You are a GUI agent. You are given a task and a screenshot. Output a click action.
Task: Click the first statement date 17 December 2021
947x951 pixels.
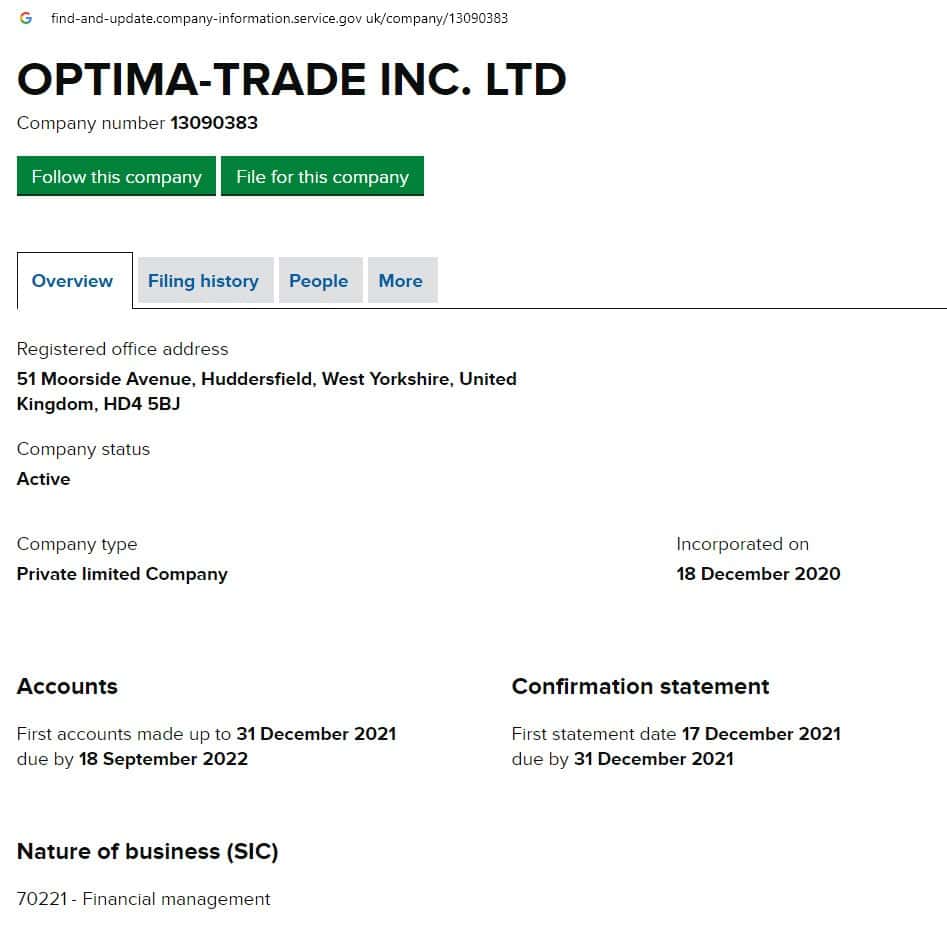760,733
